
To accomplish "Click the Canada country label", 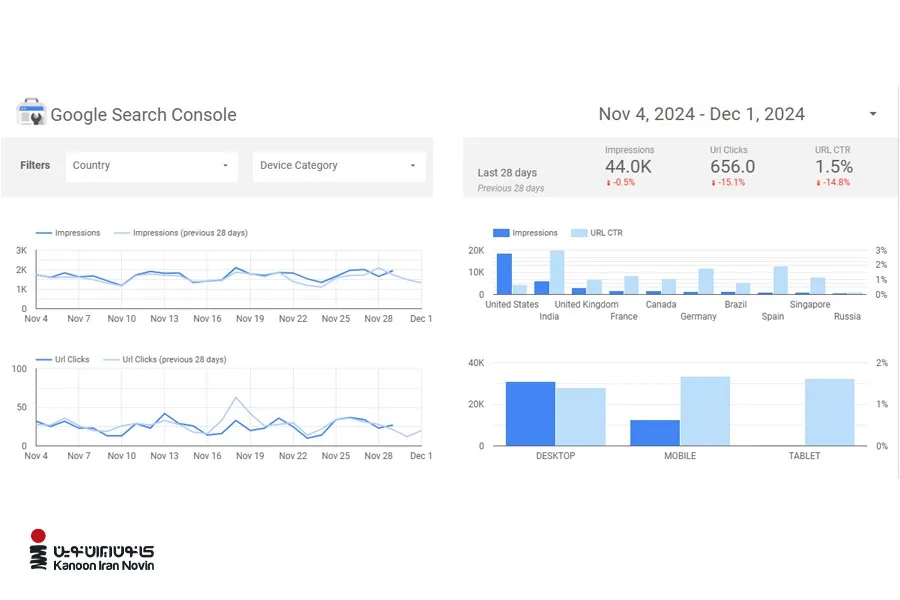I will click(x=661, y=304).
